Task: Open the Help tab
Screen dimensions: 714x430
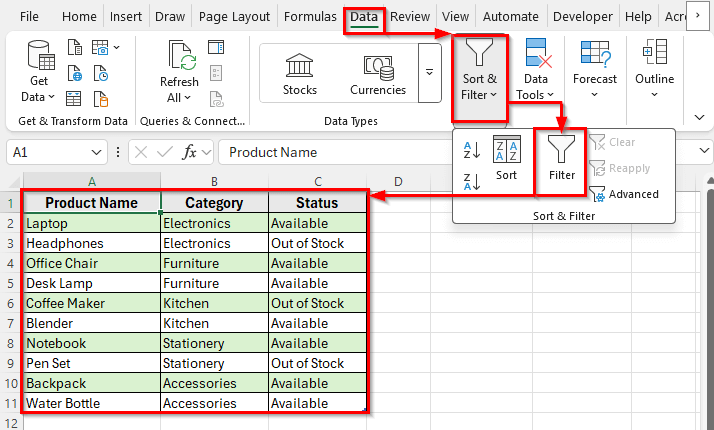Action: pos(638,17)
